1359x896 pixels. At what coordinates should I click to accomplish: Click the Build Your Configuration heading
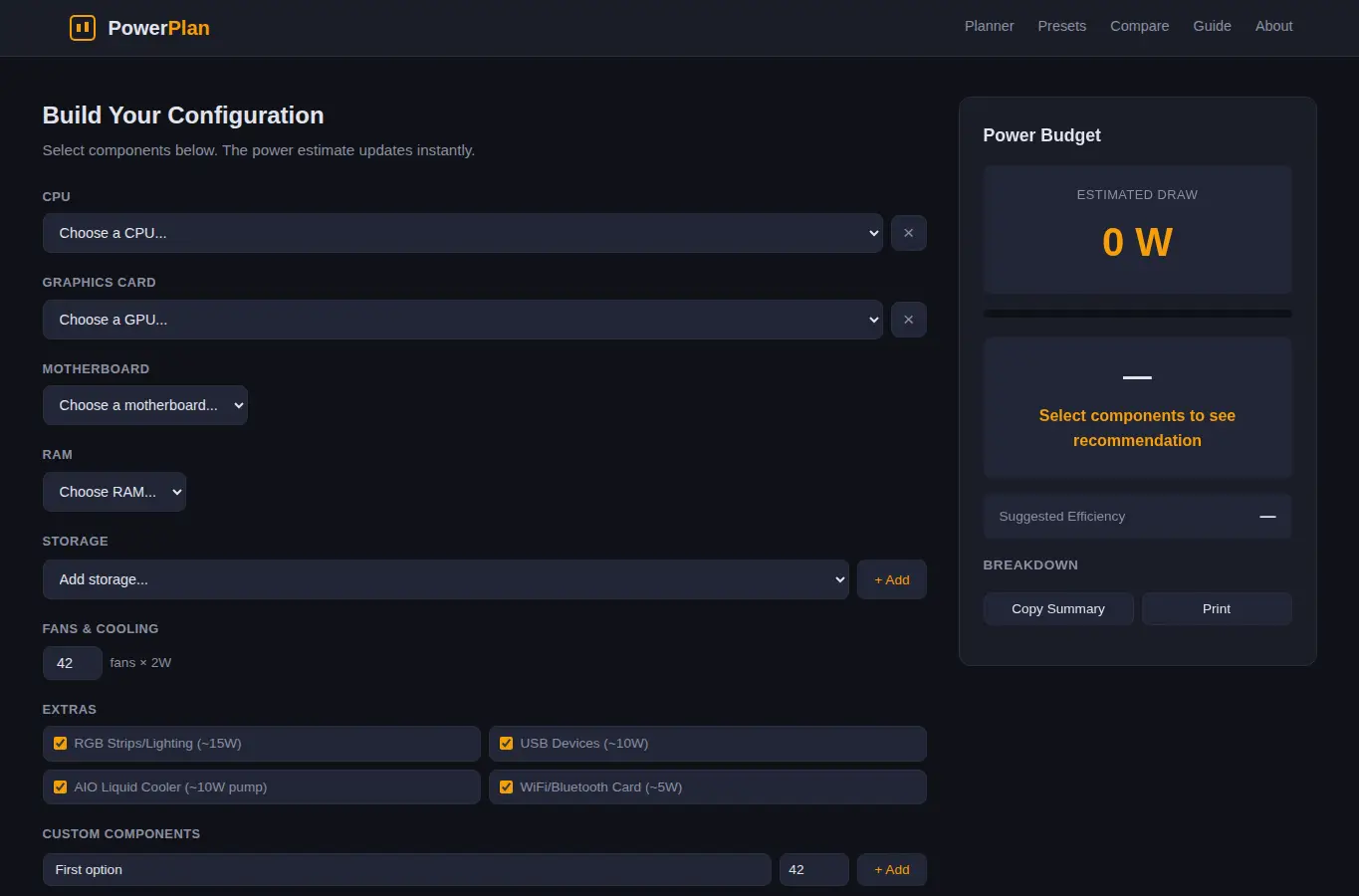183,115
